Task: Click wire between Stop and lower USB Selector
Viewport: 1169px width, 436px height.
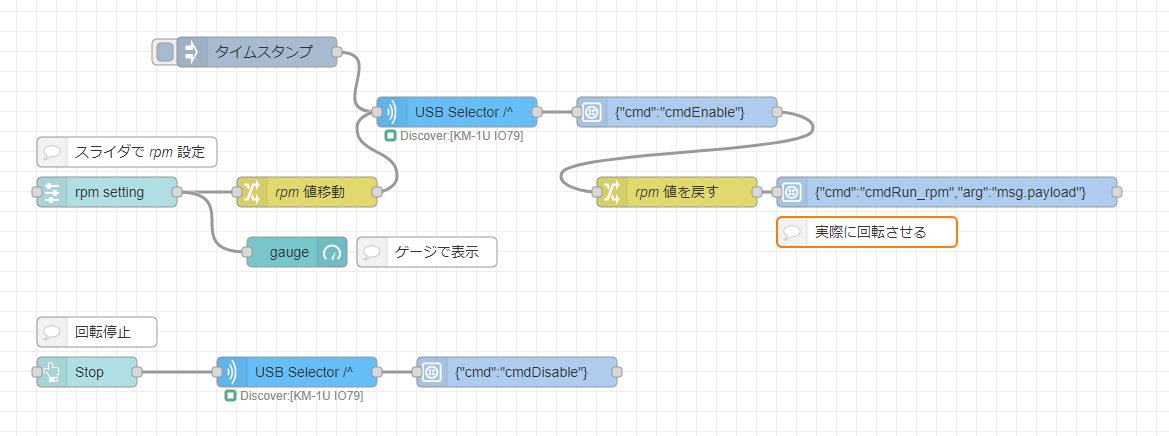Action: pyautogui.click(x=177, y=372)
